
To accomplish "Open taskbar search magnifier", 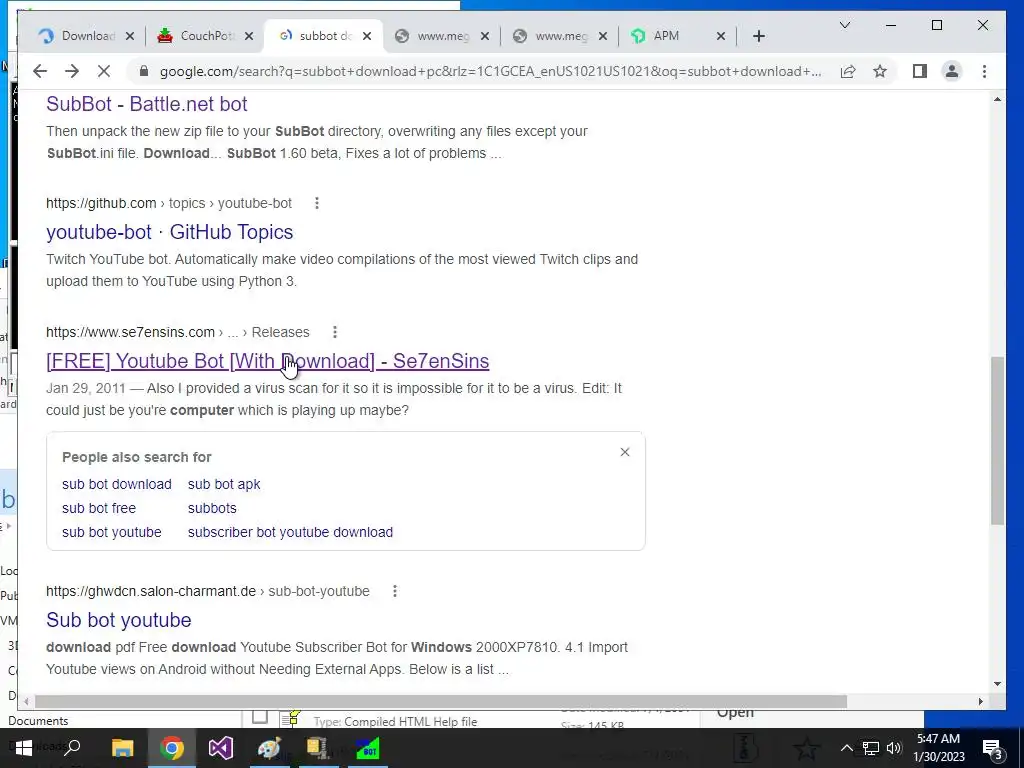I will (72, 748).
